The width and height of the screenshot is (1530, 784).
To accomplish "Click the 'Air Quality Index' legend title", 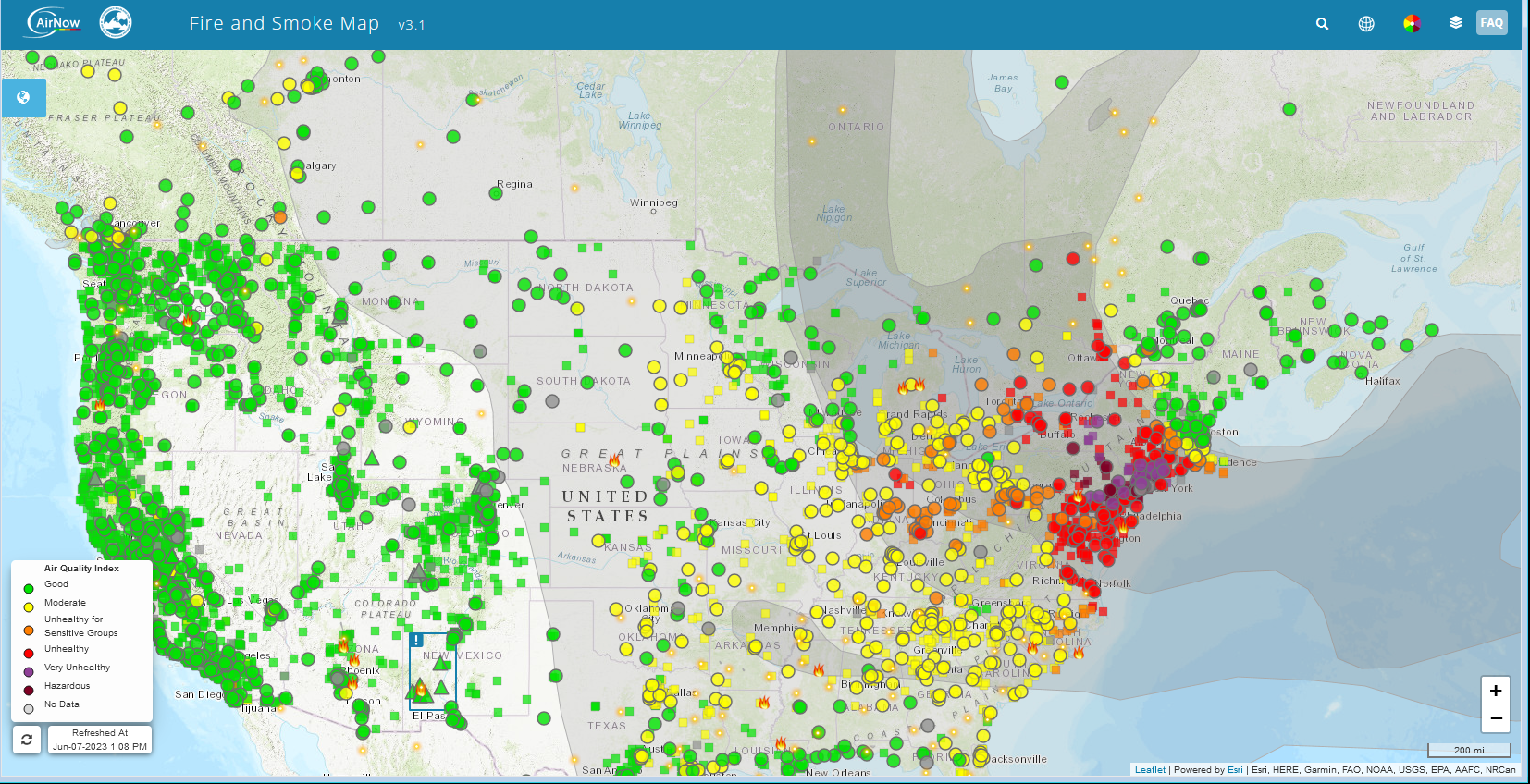I will coord(81,569).
